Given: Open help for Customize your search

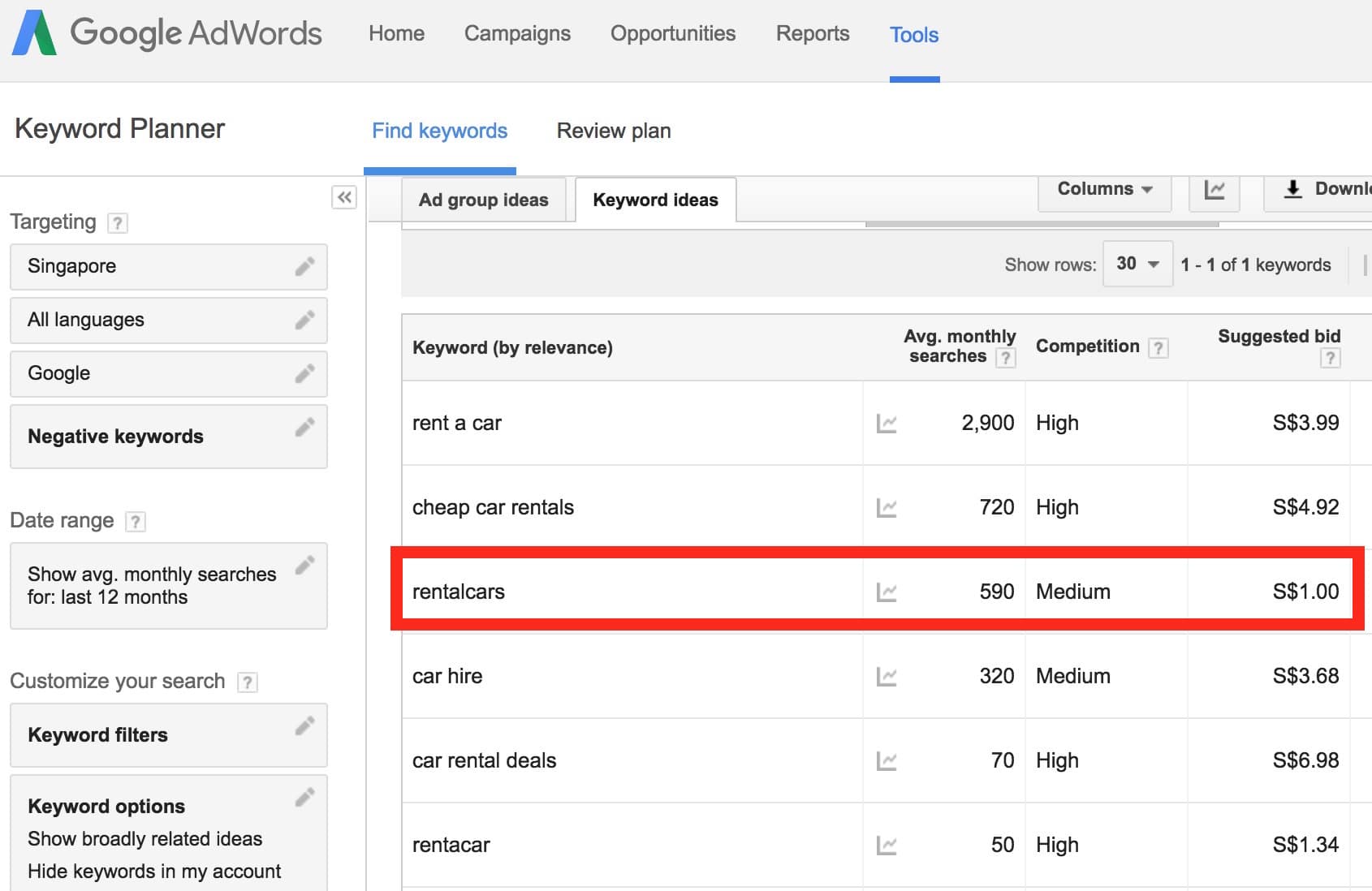Looking at the screenshot, I should pos(248,682).
